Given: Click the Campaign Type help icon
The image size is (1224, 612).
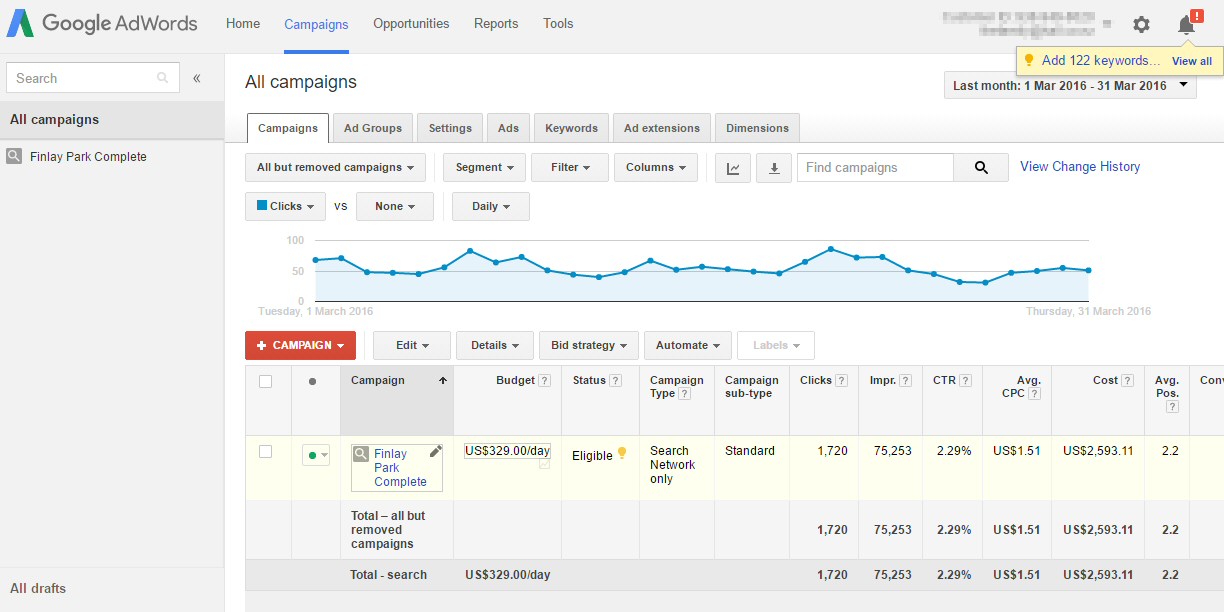Looking at the screenshot, I should [x=685, y=394].
